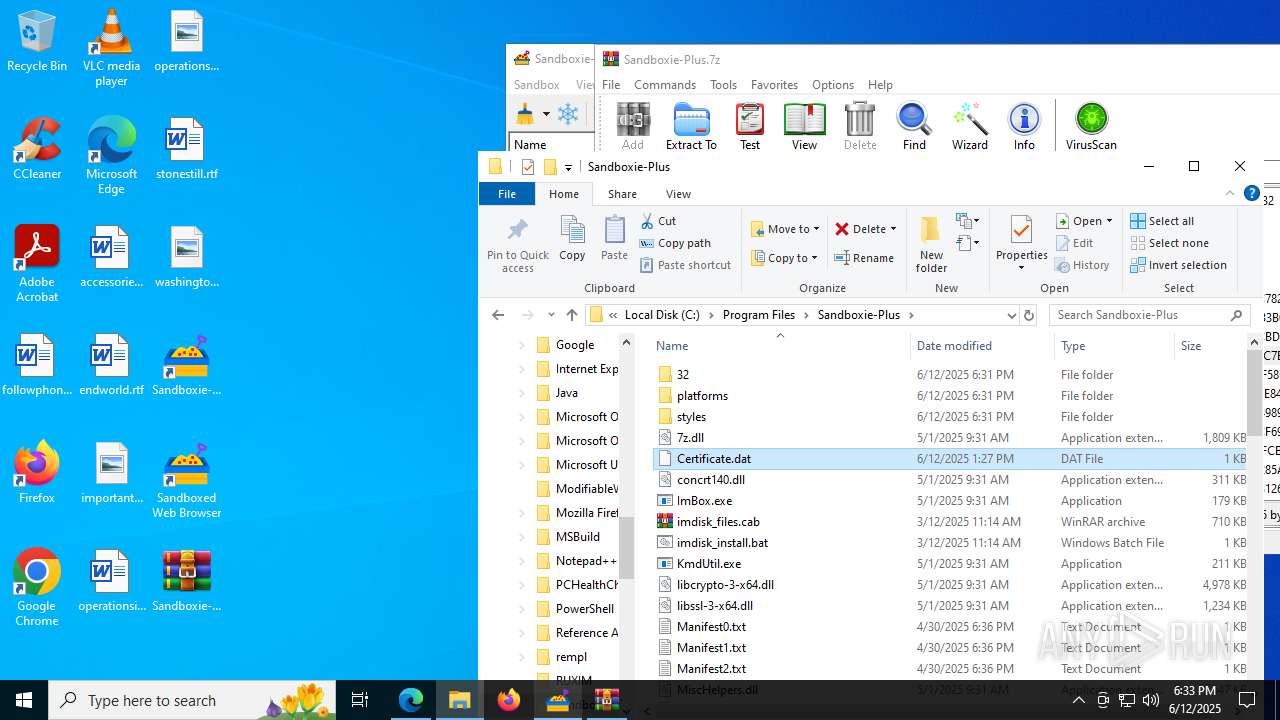Open Firefox from the taskbar
1280x720 pixels.
coord(509,700)
